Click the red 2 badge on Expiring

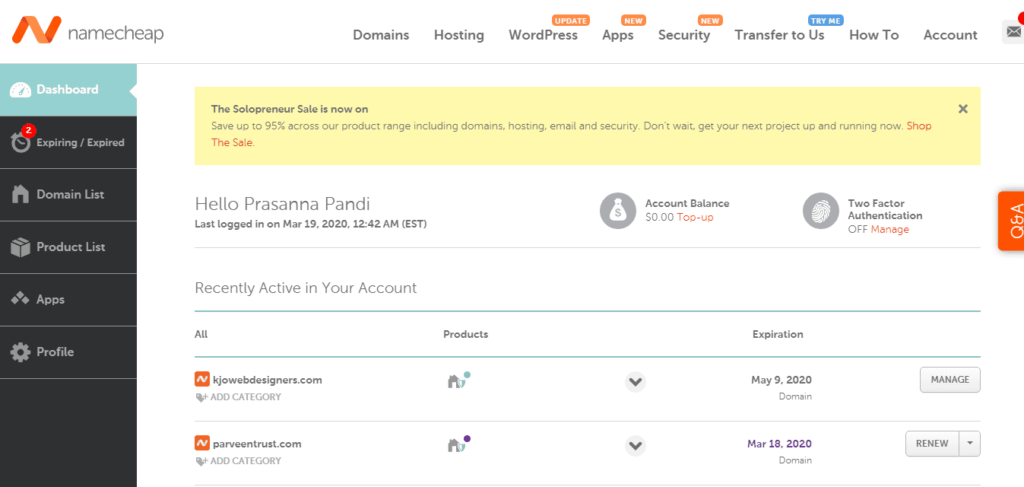pyautogui.click(x=27, y=130)
